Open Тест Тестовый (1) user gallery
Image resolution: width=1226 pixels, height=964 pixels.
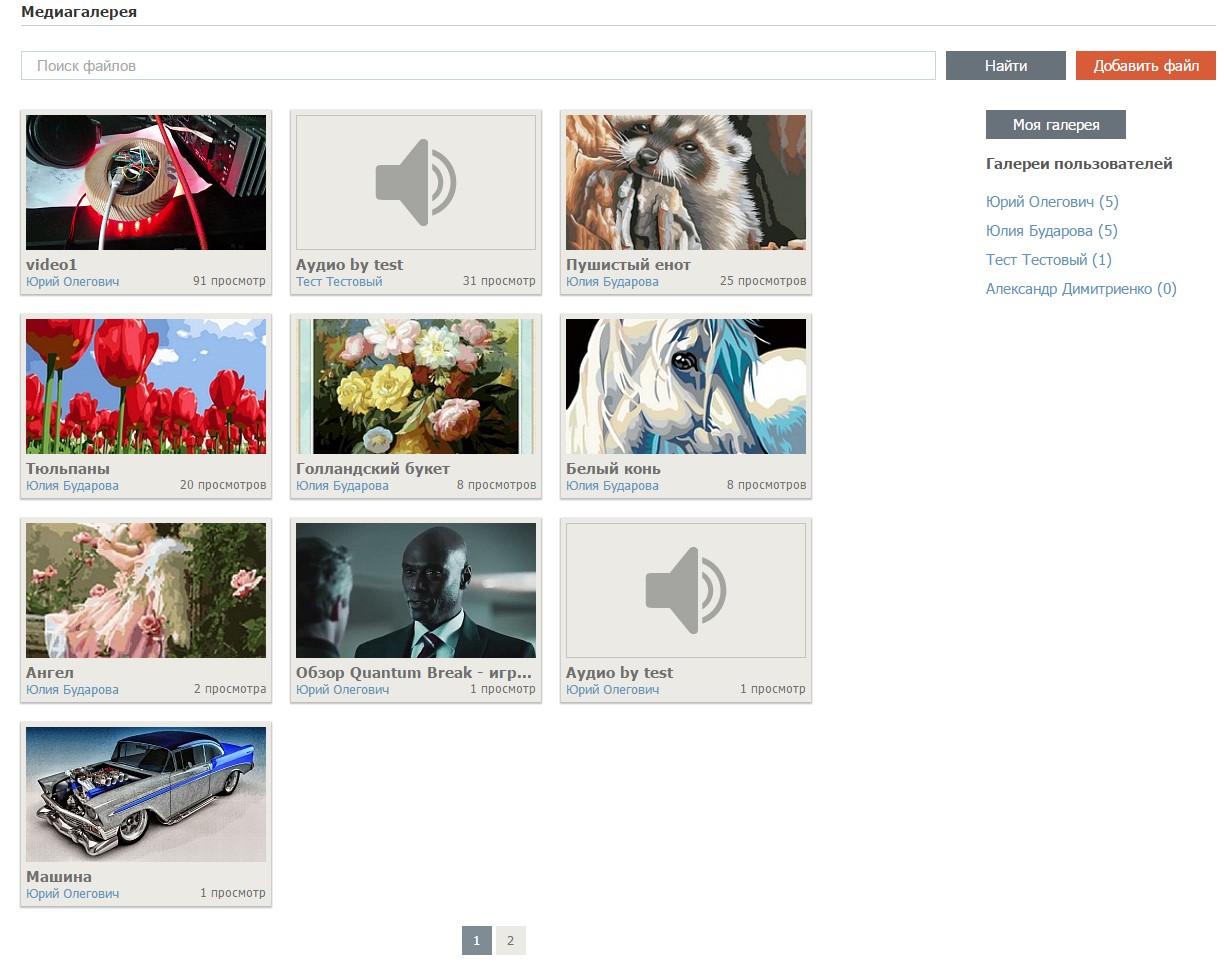[1048, 260]
